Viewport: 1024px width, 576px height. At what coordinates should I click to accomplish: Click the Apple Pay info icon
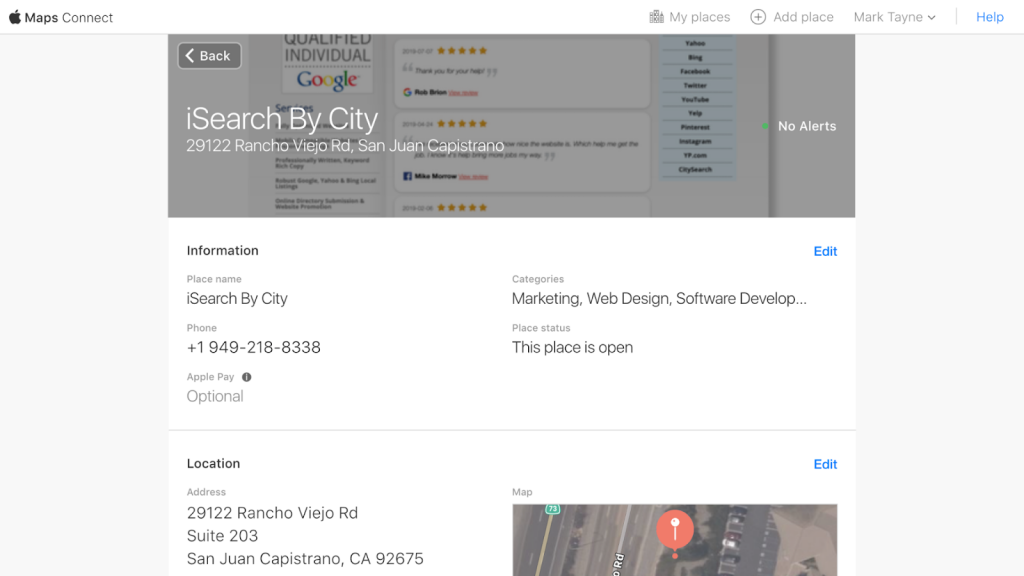[x=246, y=377]
